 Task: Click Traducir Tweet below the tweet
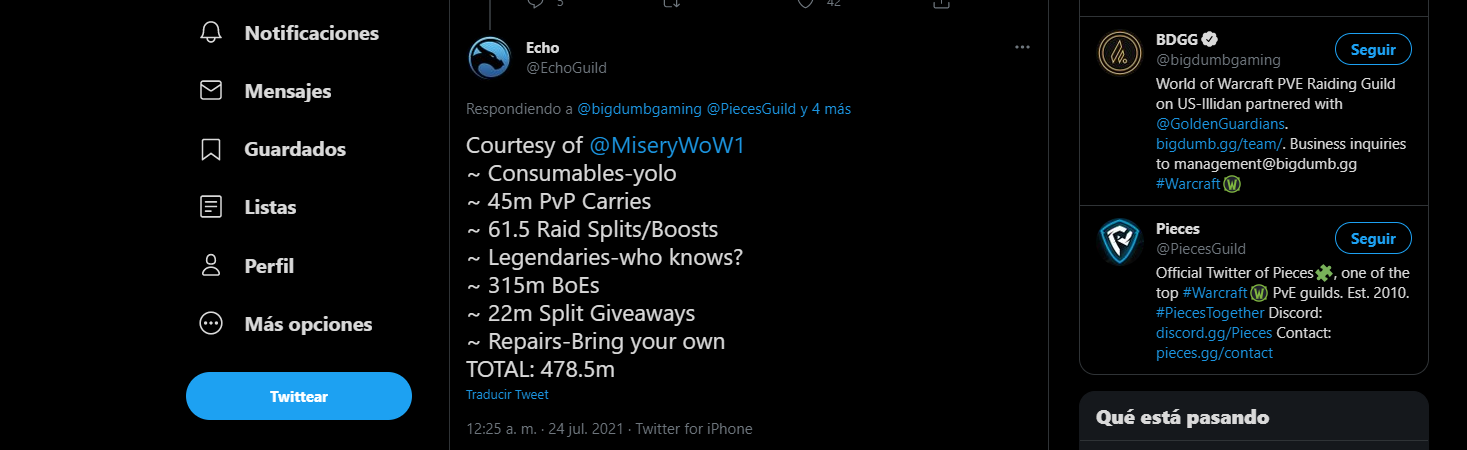click(507, 395)
